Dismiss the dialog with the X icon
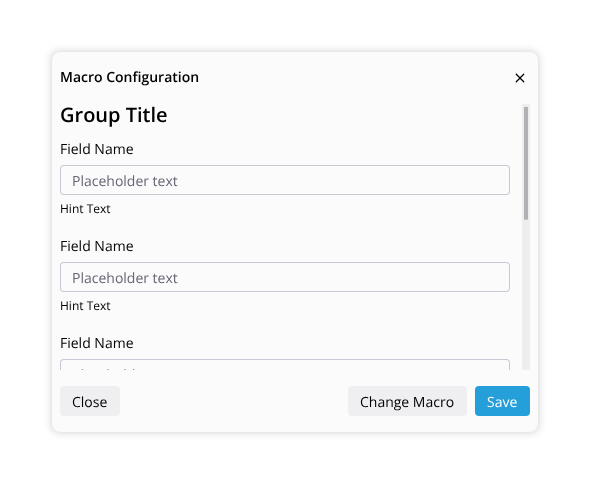This screenshot has width=590, height=484. coord(520,78)
